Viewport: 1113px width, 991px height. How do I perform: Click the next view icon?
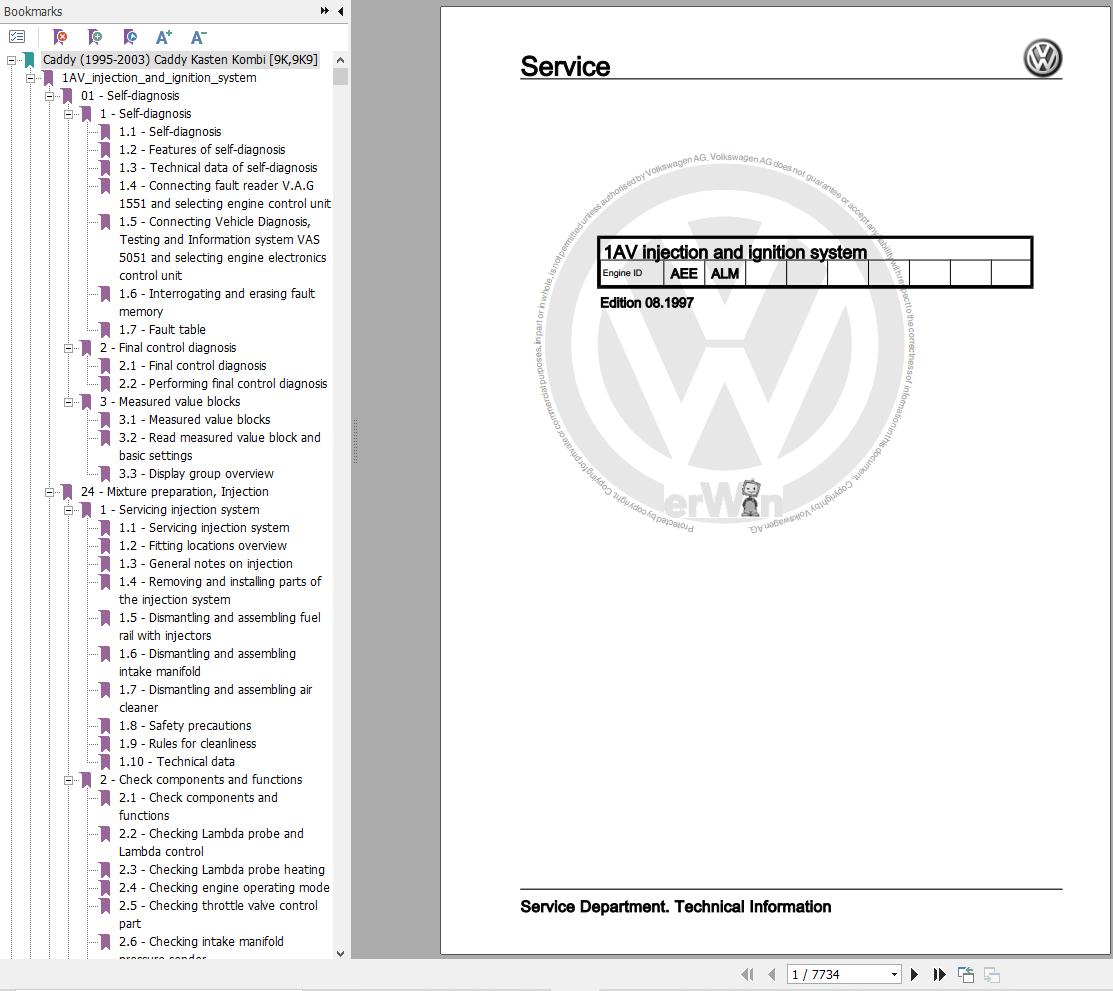point(992,975)
